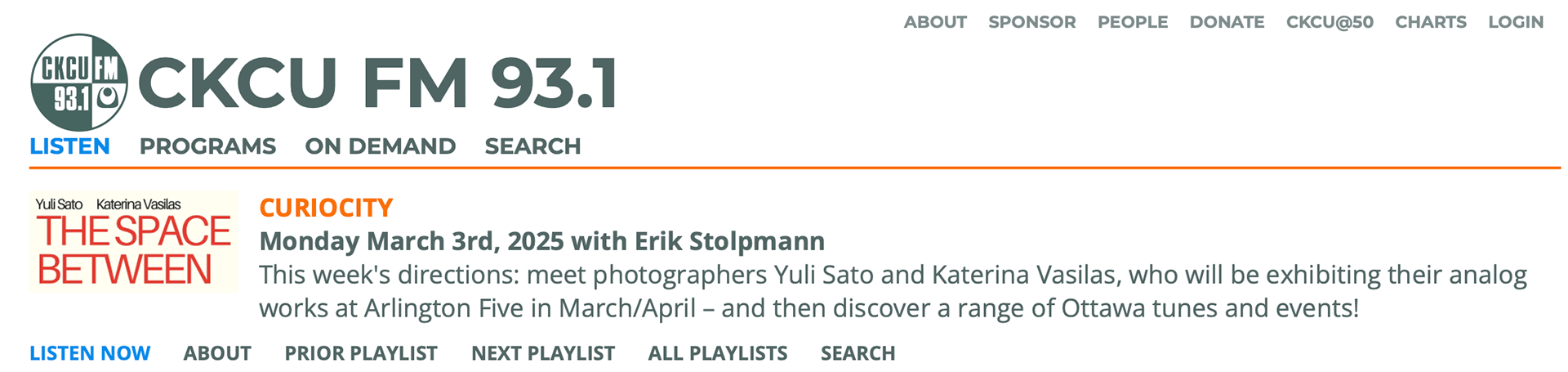This screenshot has height=372, width=1568.
Task: View the CHARTS page
Action: pos(1430,22)
